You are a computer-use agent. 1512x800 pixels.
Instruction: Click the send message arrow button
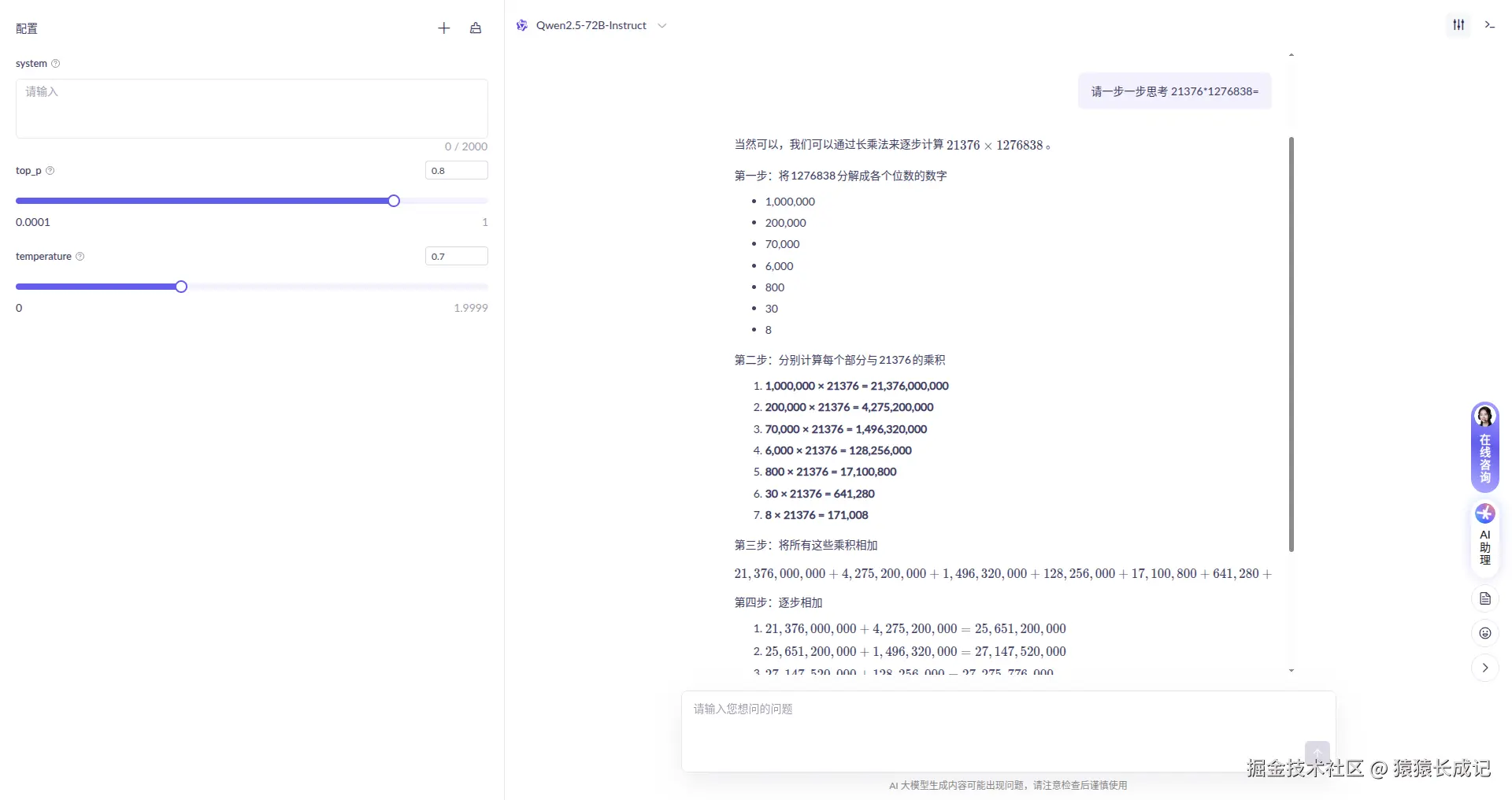pos(1316,753)
